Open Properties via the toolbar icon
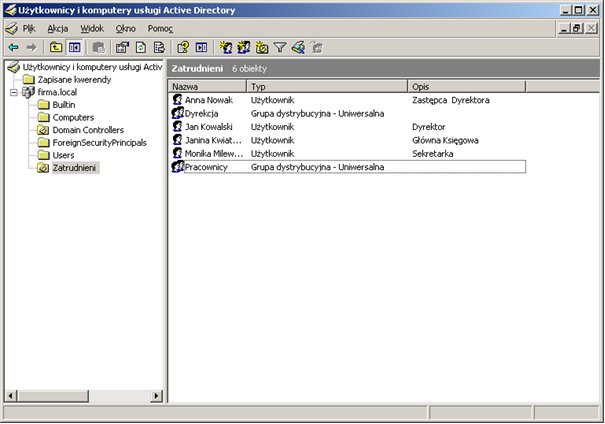 tap(123, 47)
